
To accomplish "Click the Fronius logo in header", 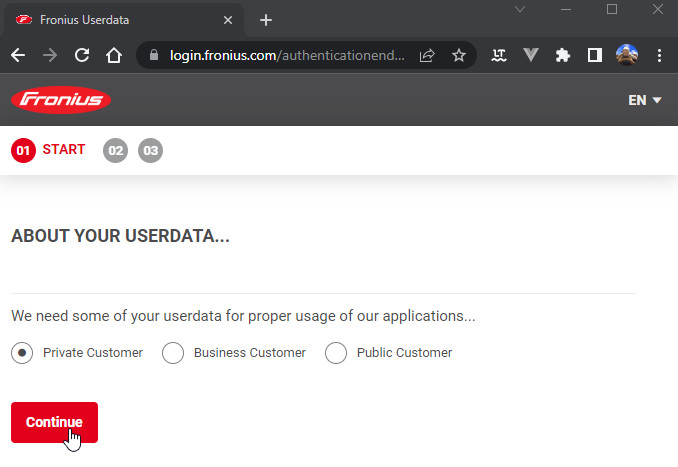I will point(61,100).
